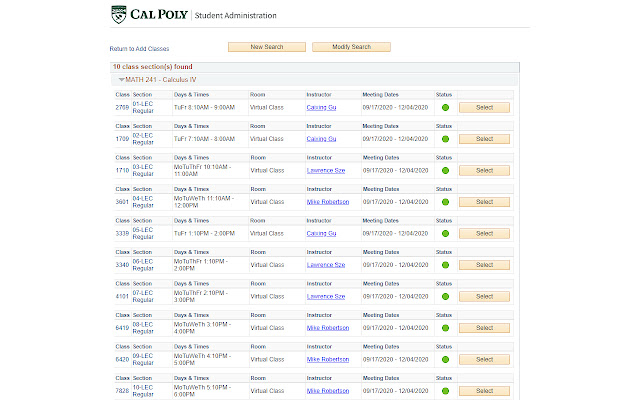640x400 pixels.
Task: Open section 07-LEC Regular link
Action: click(x=143, y=296)
